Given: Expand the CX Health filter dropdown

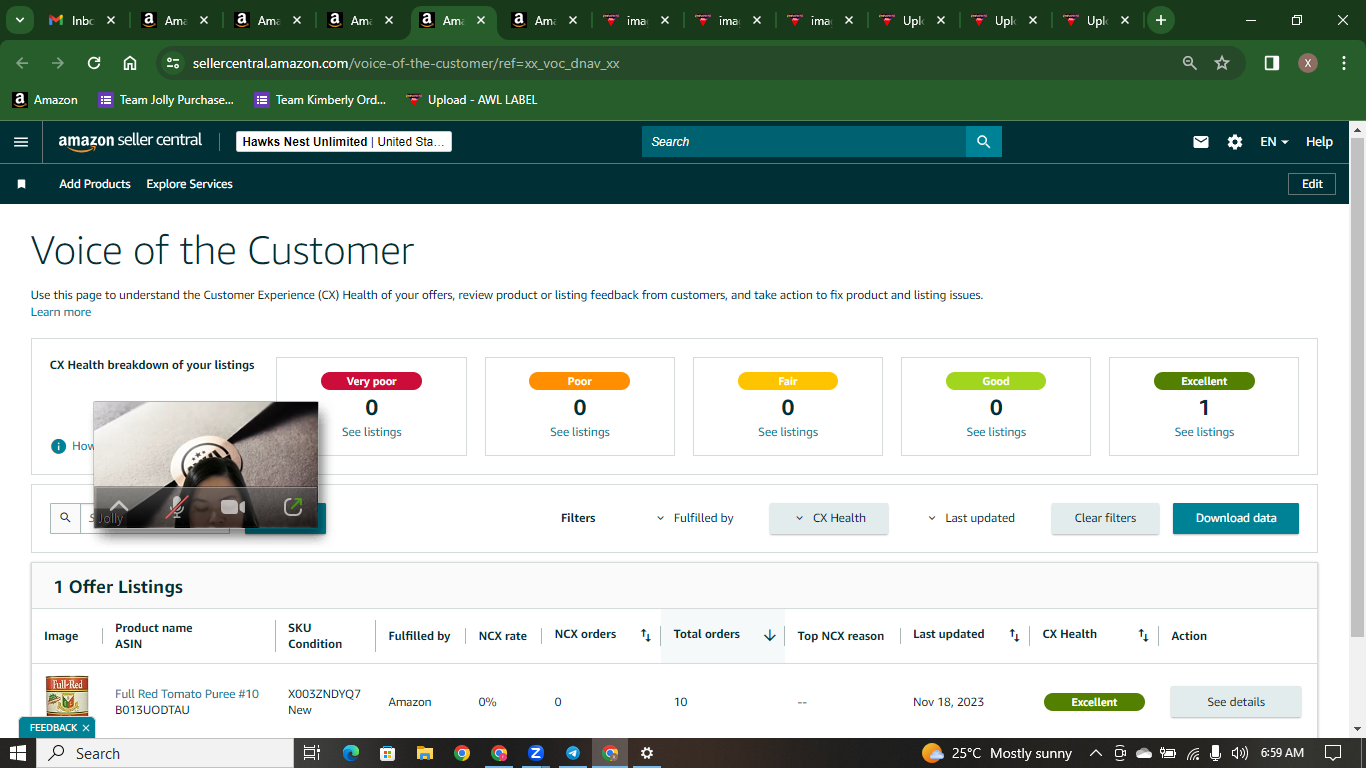Looking at the screenshot, I should pos(829,518).
